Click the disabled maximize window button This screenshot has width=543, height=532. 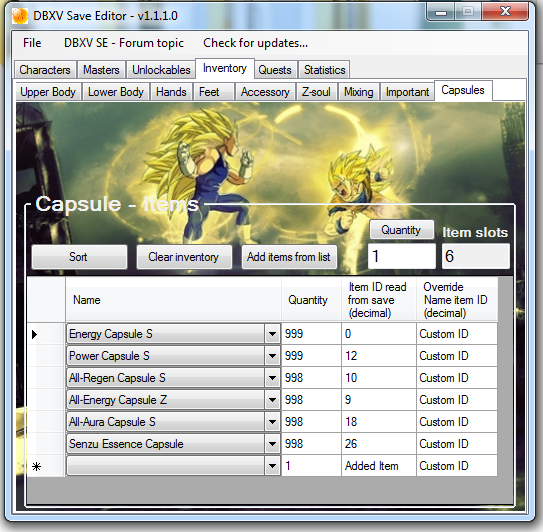click(468, 12)
